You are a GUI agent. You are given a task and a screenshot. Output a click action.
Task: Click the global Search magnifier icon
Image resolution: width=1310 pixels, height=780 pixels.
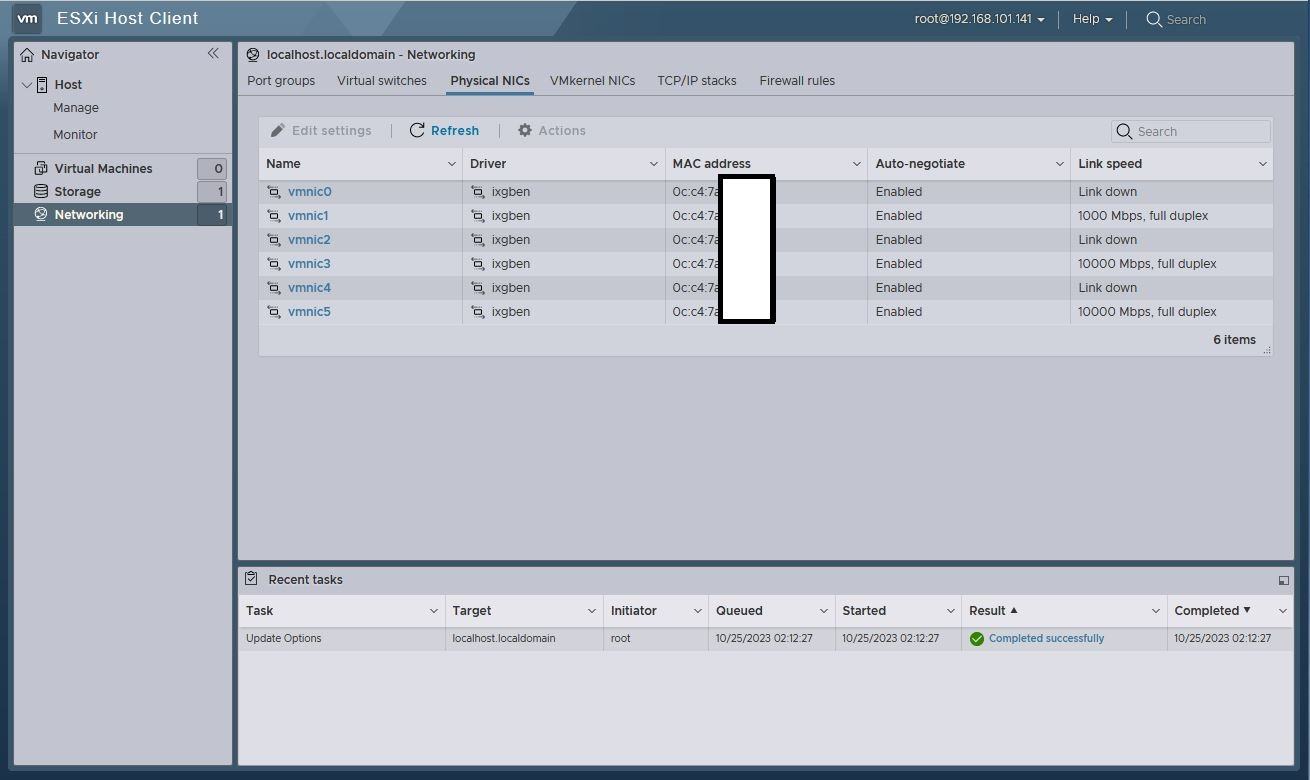tap(1154, 19)
